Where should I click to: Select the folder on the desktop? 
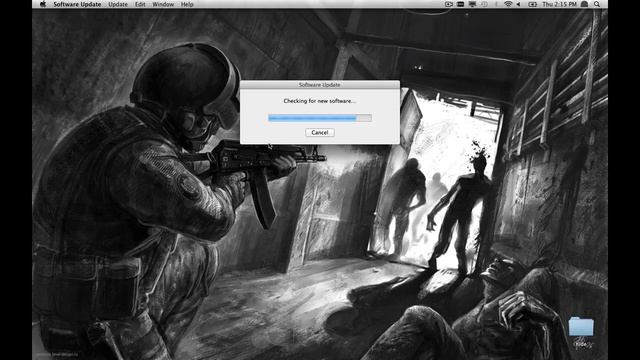click(x=581, y=327)
